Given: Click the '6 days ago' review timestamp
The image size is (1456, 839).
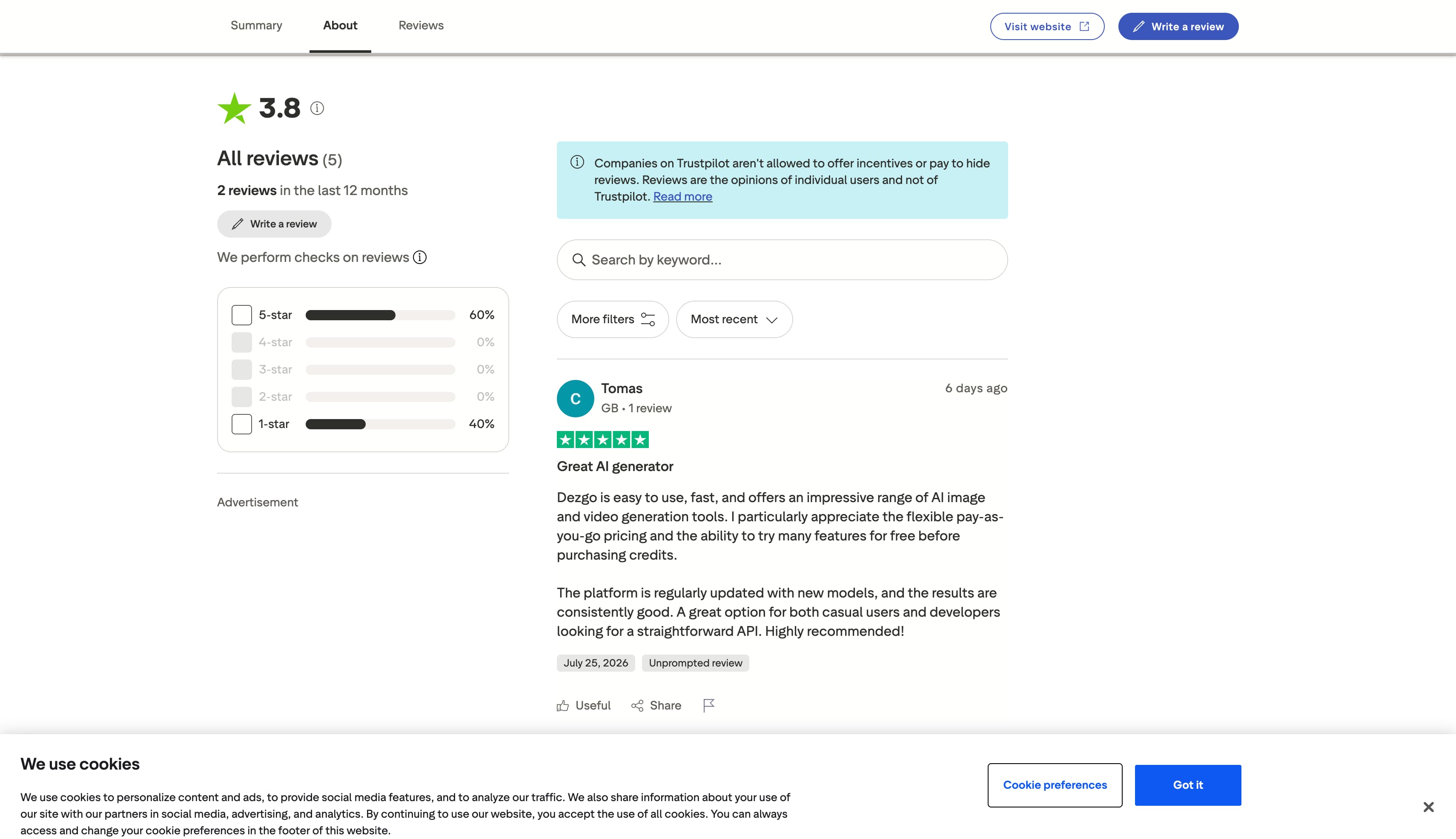Looking at the screenshot, I should pyautogui.click(x=976, y=388).
